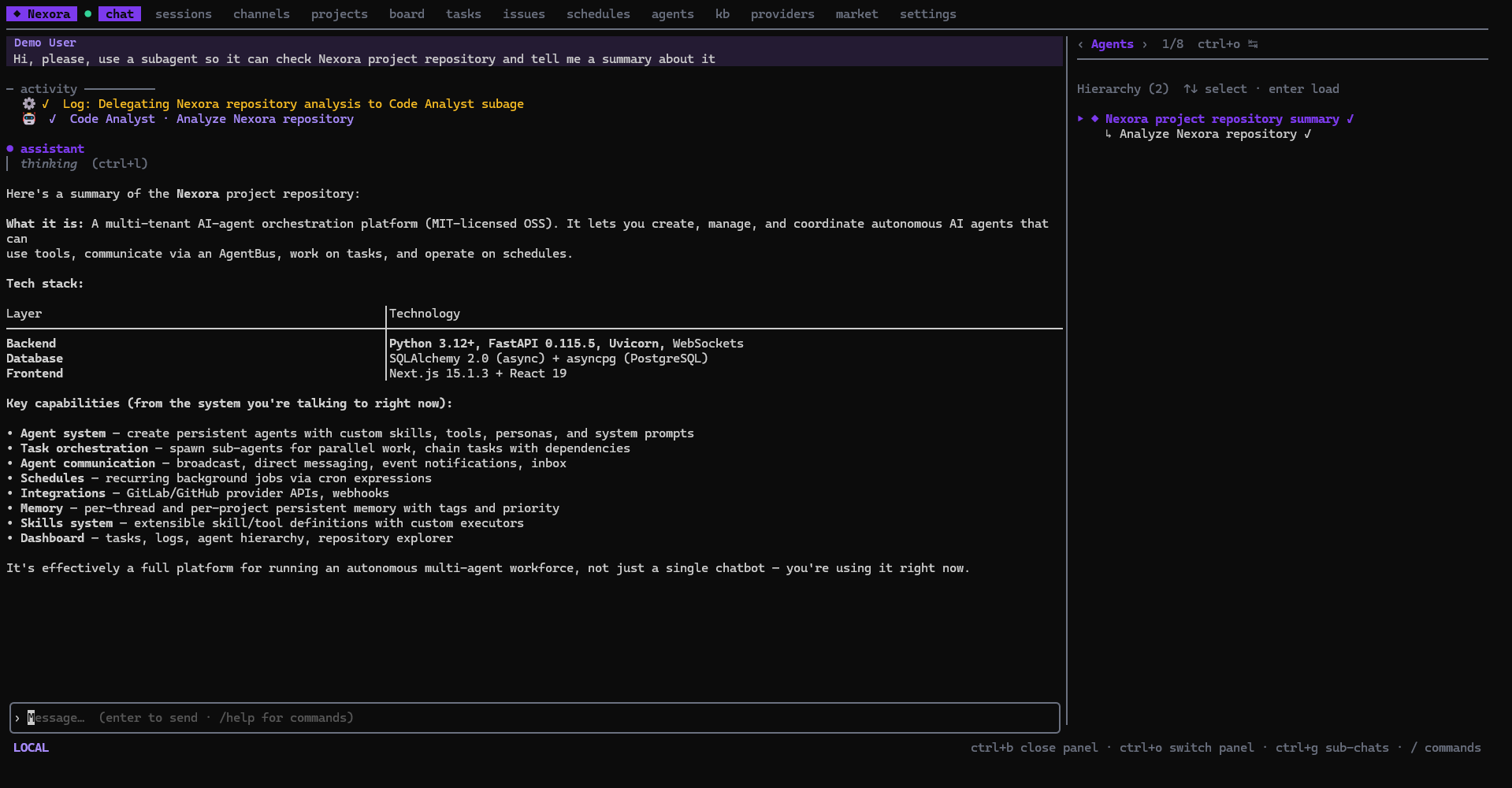Collapse the activity section
The width and height of the screenshot is (1512, 788).
tap(49, 89)
